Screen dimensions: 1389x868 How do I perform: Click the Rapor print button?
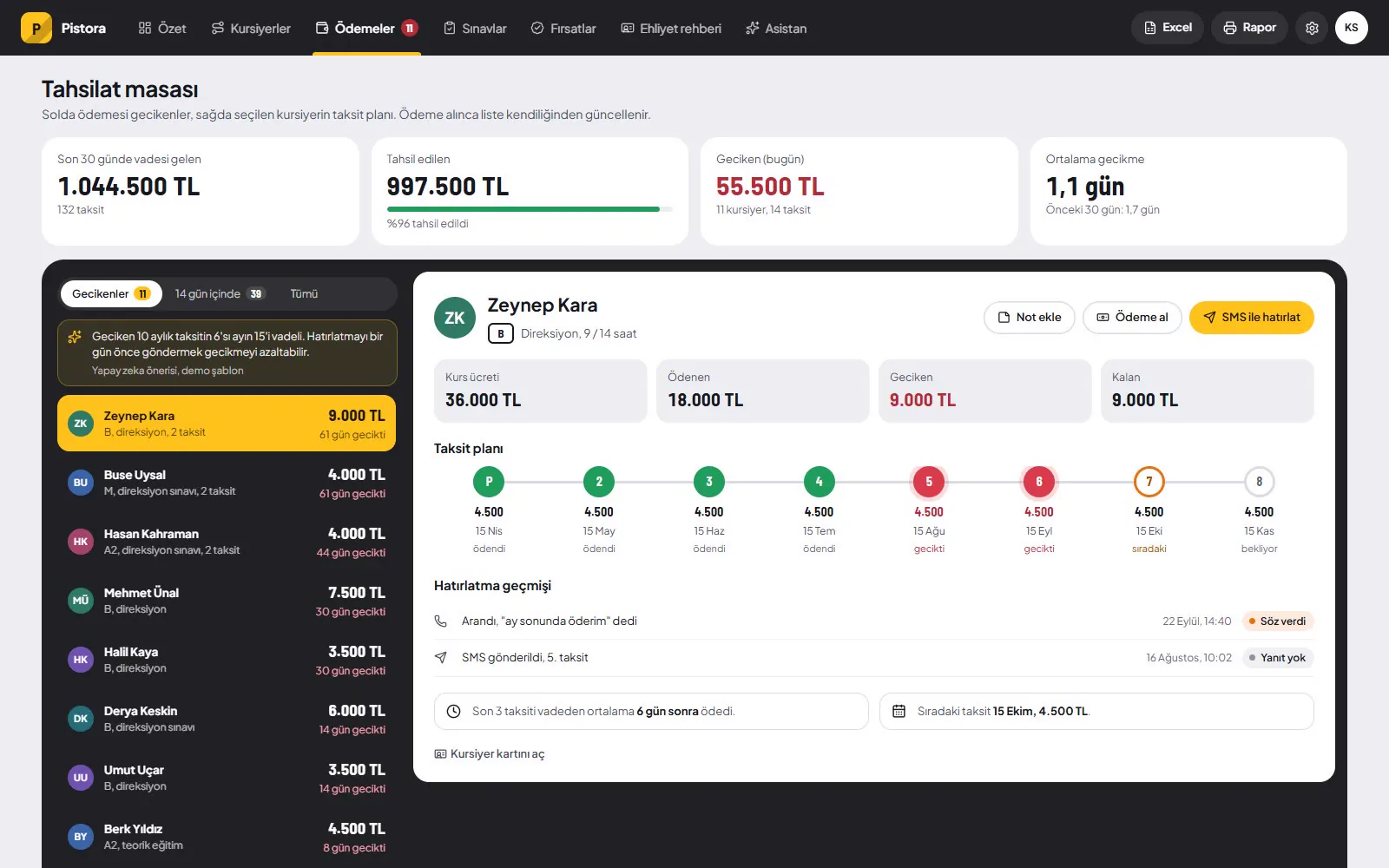click(1249, 28)
